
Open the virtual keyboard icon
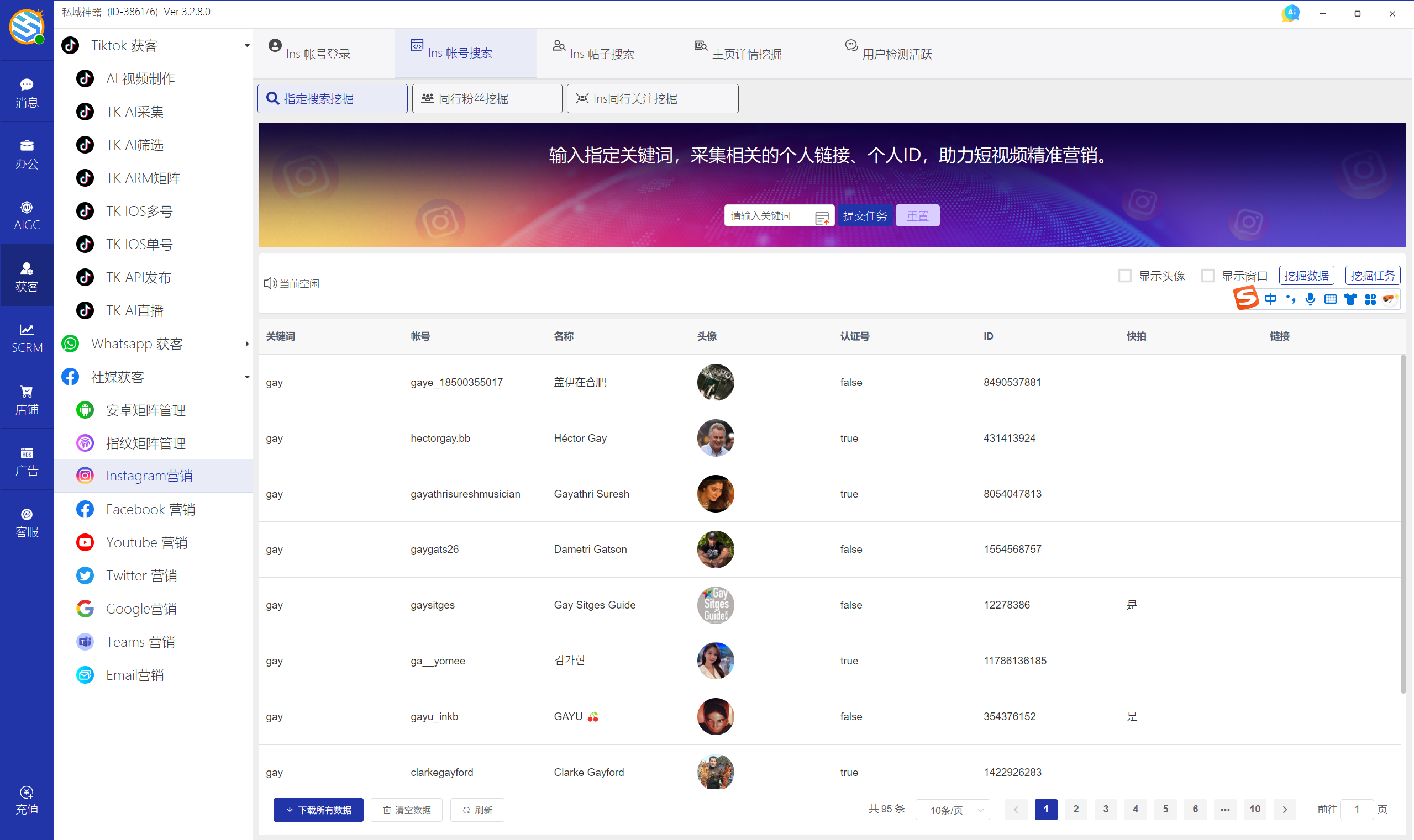[1329, 299]
